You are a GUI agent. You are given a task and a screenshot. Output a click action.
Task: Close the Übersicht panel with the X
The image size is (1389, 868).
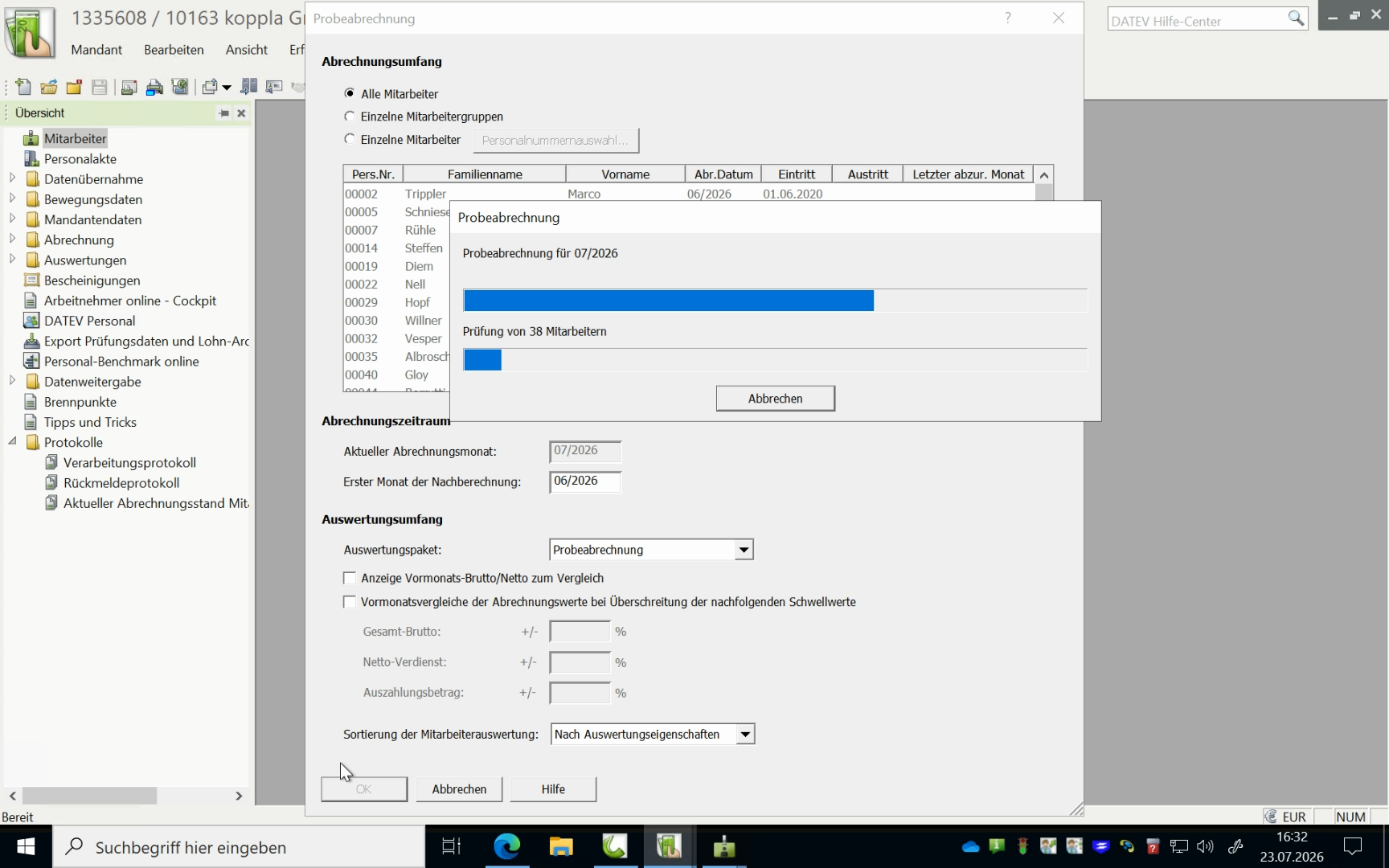point(241,113)
